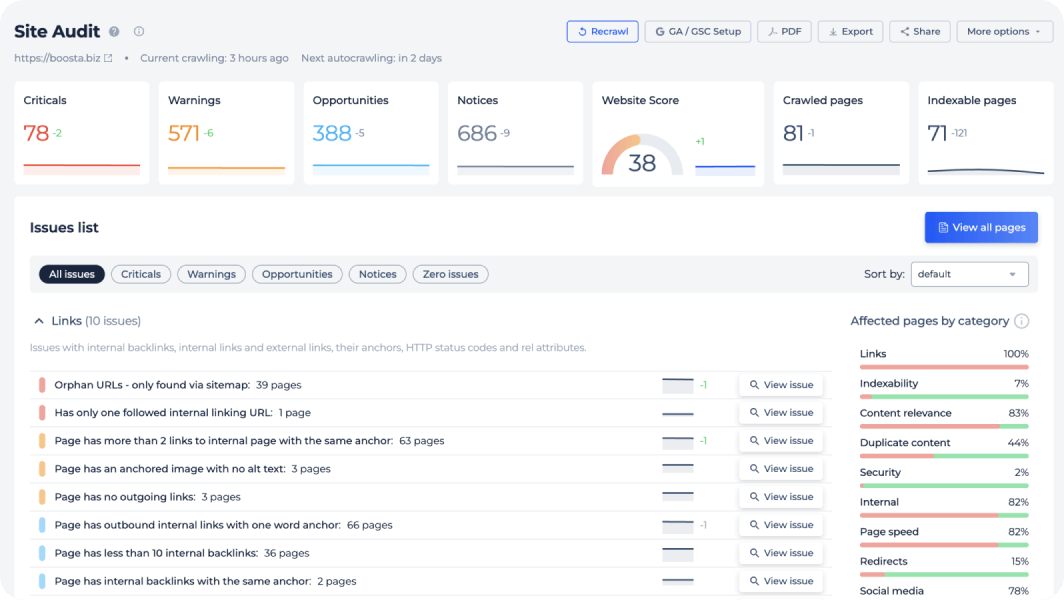Viewport: 1064px width, 600px height.
Task: Click the Recrawl button
Action: [603, 31]
